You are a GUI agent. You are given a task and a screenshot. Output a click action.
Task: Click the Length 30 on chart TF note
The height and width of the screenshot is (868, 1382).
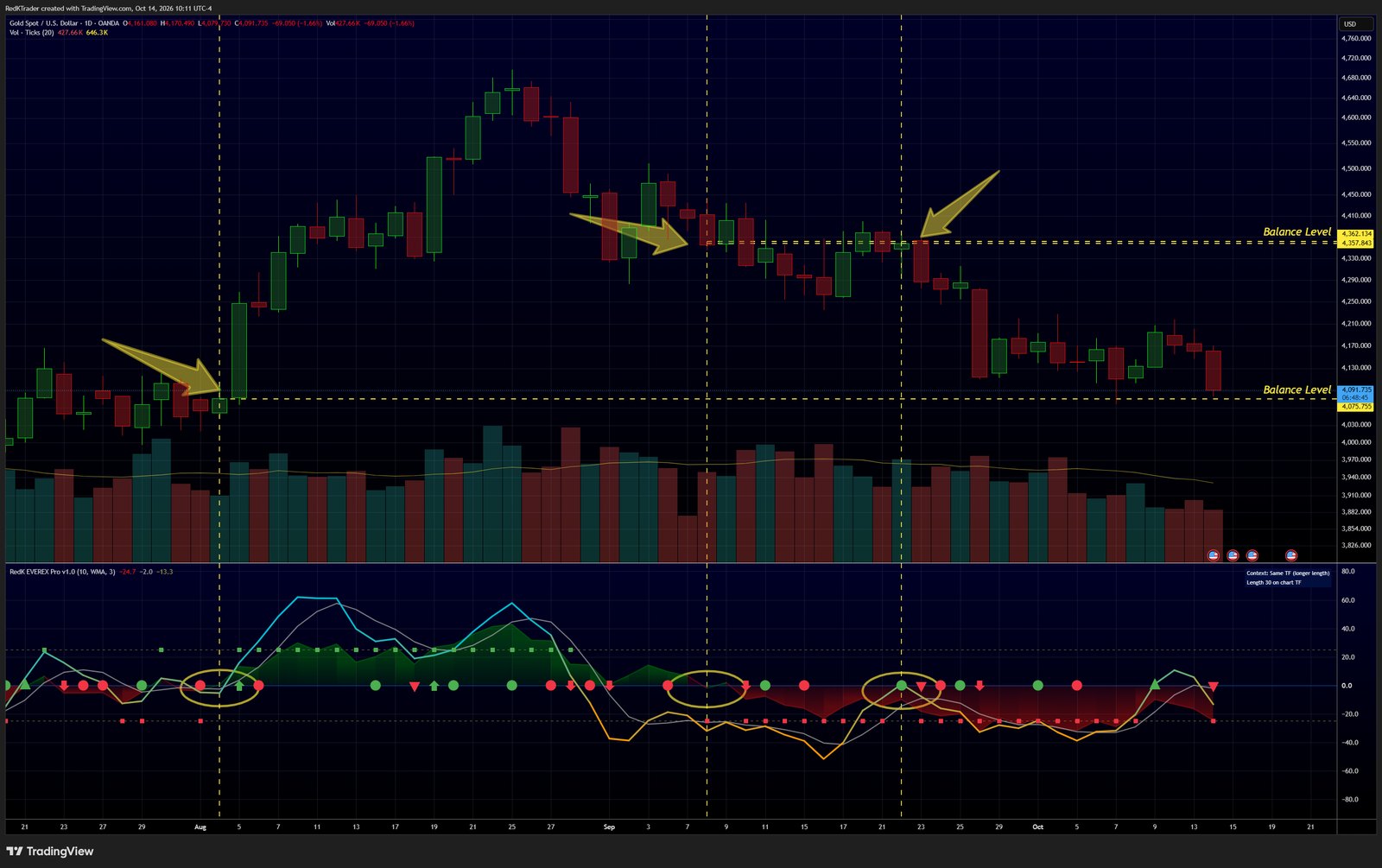pos(1274,583)
